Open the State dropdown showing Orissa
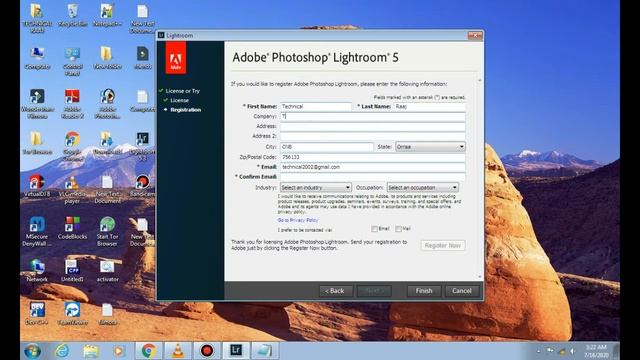Viewport: 640px width, 360px height. tap(430, 147)
